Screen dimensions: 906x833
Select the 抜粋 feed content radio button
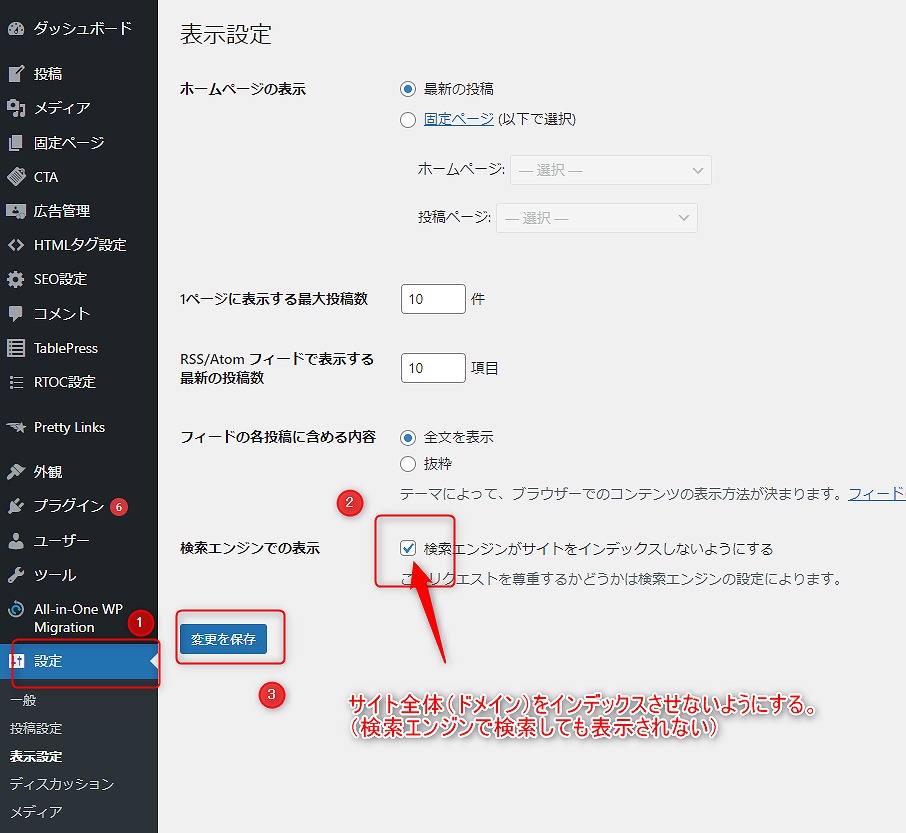pos(408,464)
